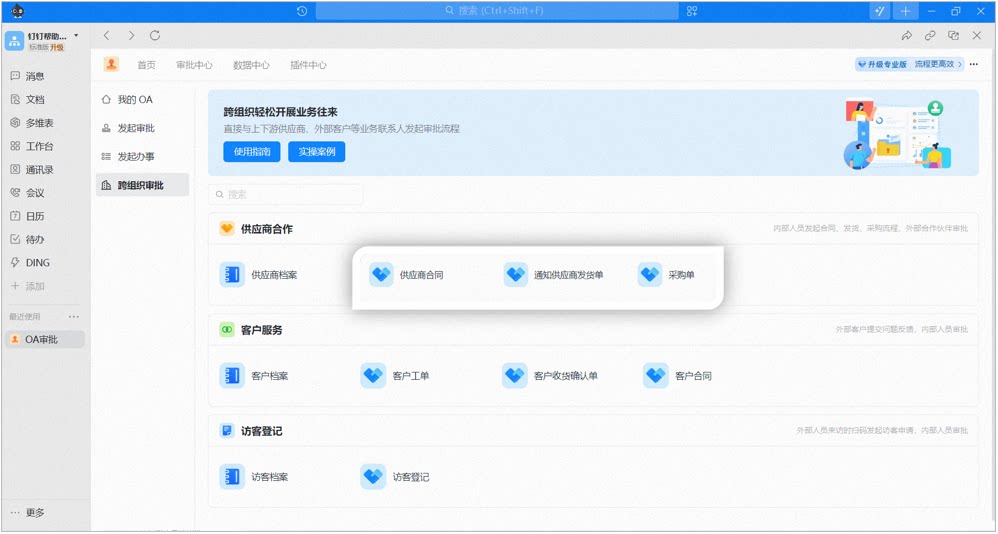998x534 pixels.
Task: Click the 搜索 field below banner
Action: click(286, 195)
